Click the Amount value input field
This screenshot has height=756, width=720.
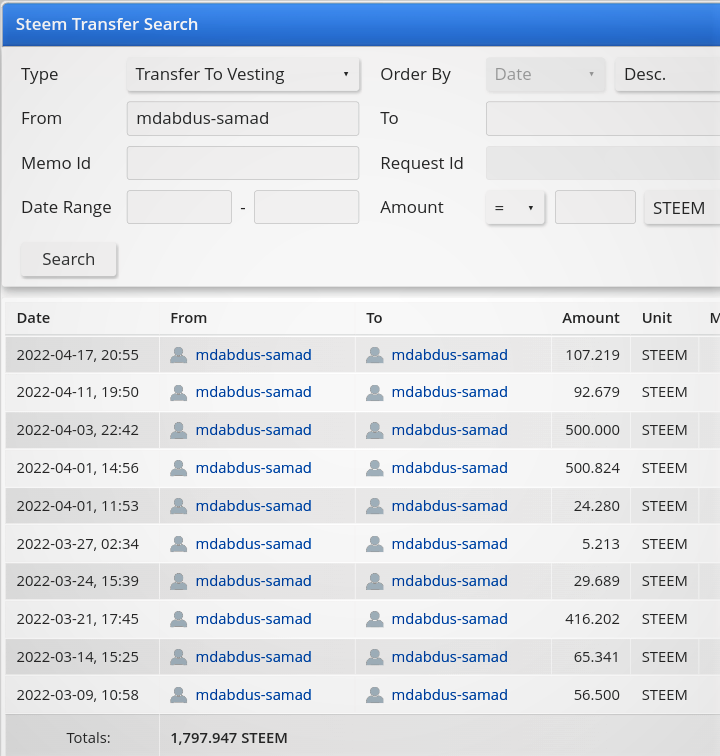pos(595,207)
